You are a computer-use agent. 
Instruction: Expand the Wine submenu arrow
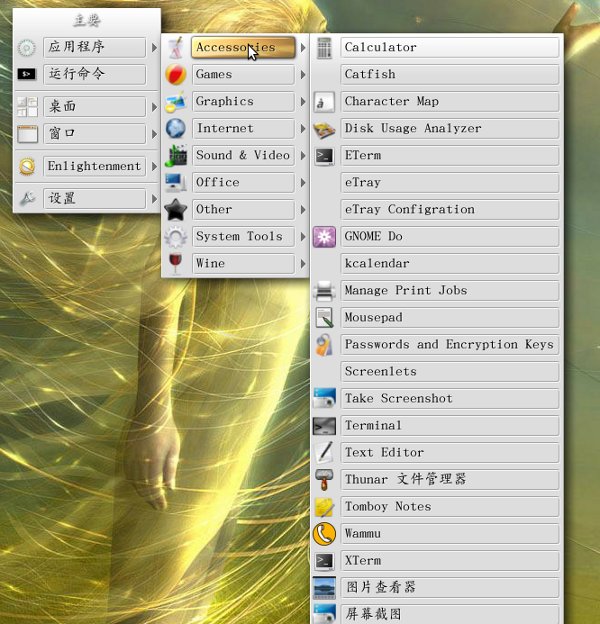tap(303, 263)
